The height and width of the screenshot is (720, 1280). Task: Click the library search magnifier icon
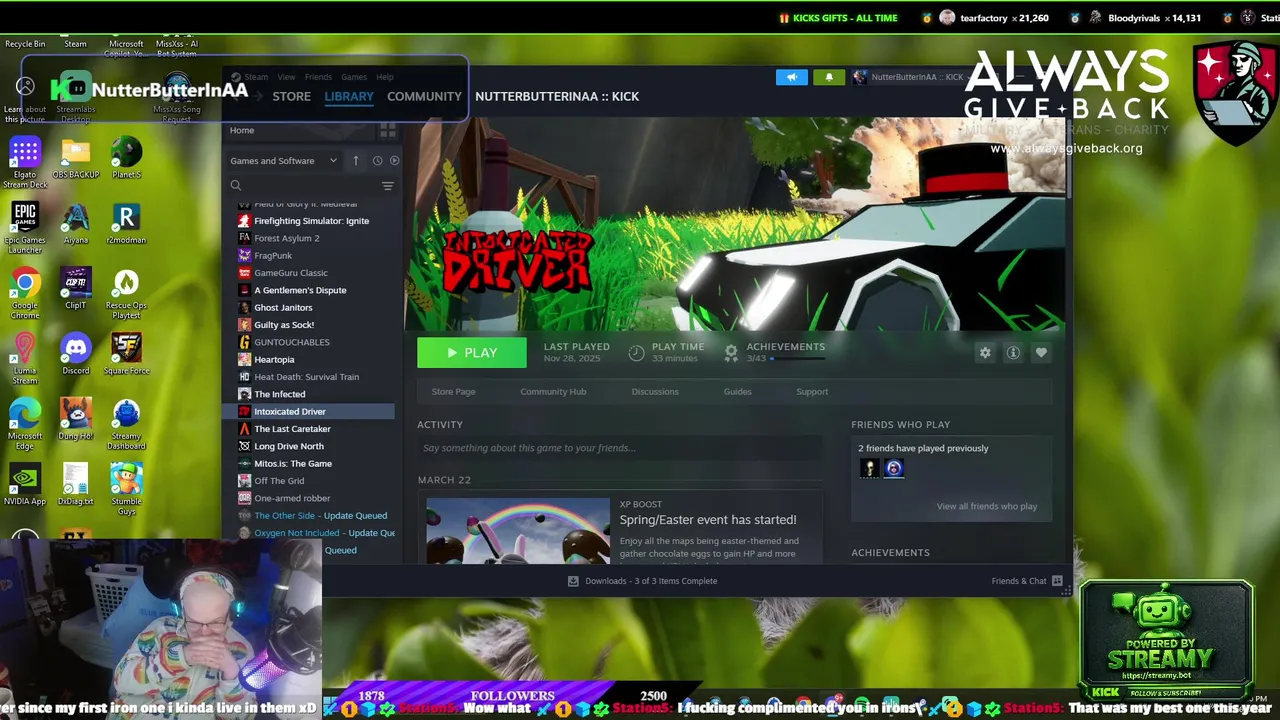coord(236,185)
